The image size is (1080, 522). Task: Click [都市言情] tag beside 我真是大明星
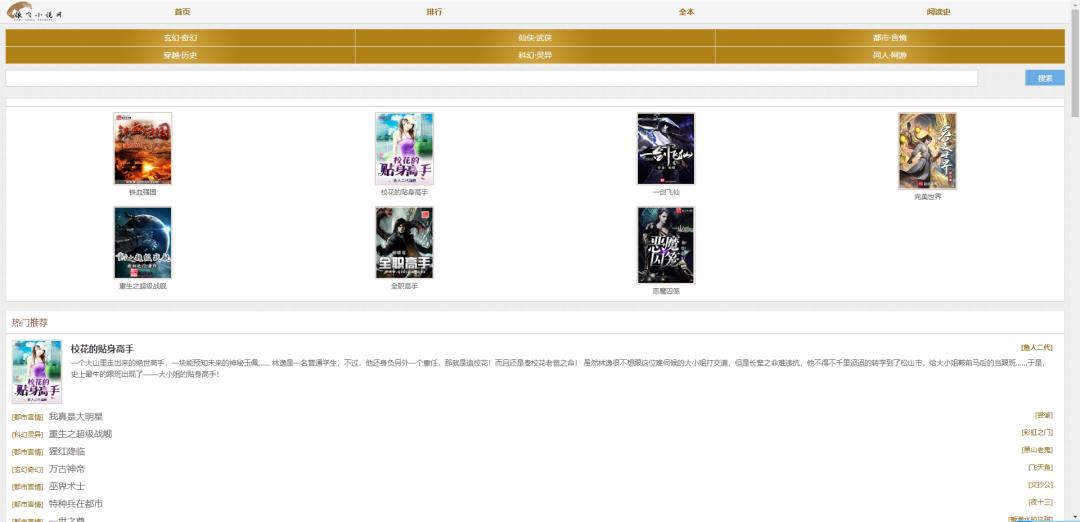pyautogui.click(x=28, y=417)
